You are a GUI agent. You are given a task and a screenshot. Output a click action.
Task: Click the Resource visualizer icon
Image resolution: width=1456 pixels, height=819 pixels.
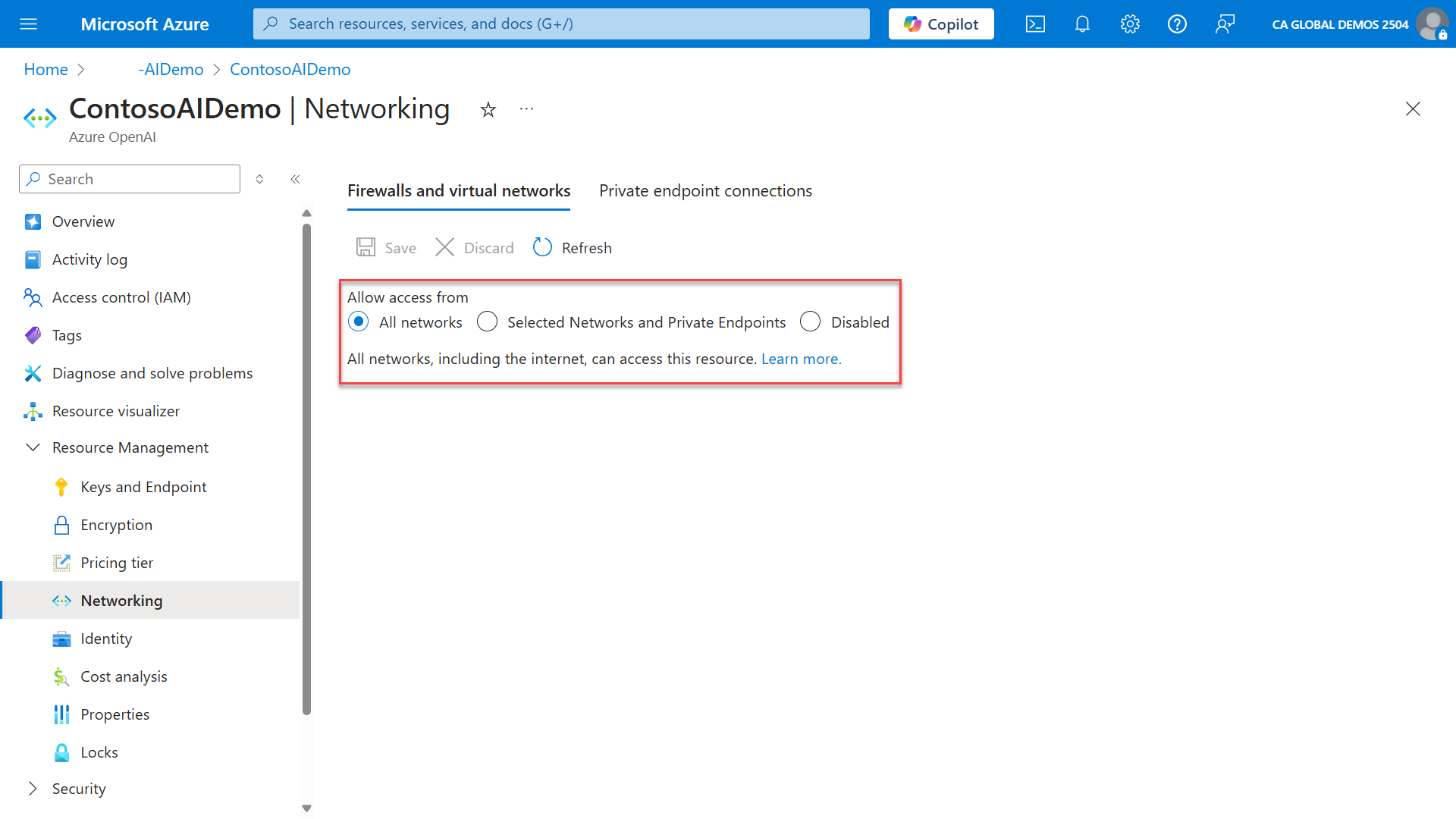click(x=33, y=410)
